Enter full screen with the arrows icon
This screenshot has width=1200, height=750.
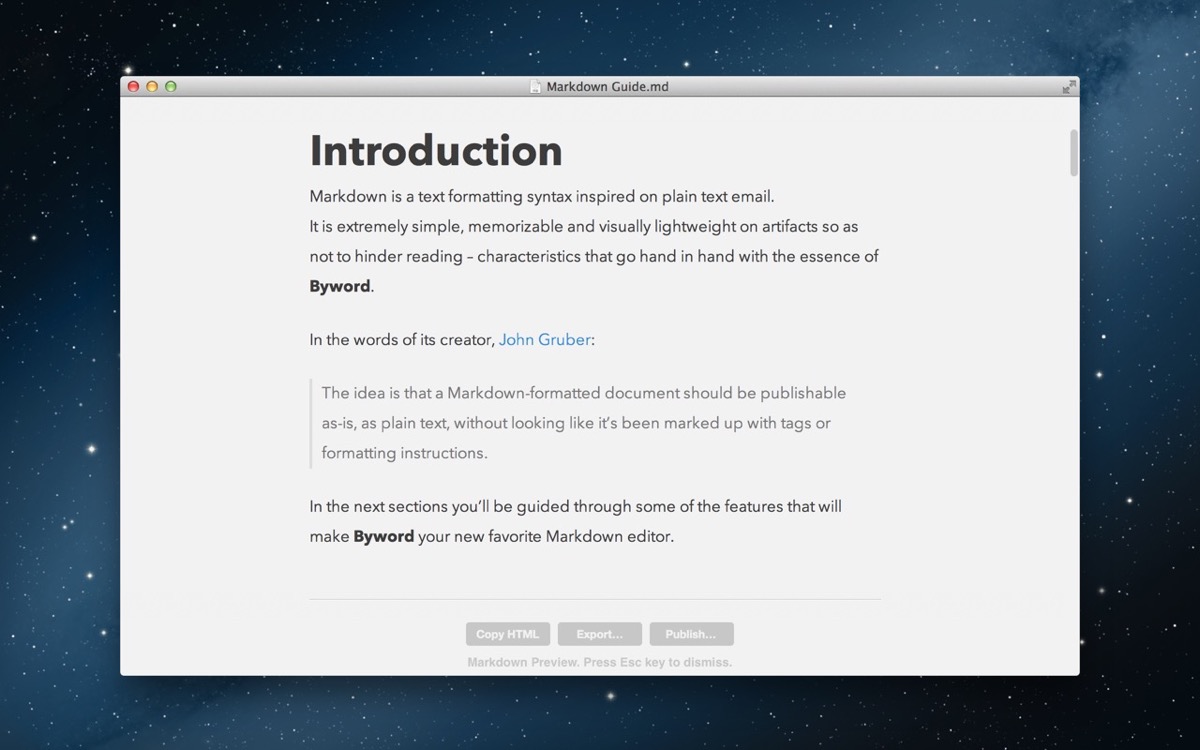click(1069, 87)
